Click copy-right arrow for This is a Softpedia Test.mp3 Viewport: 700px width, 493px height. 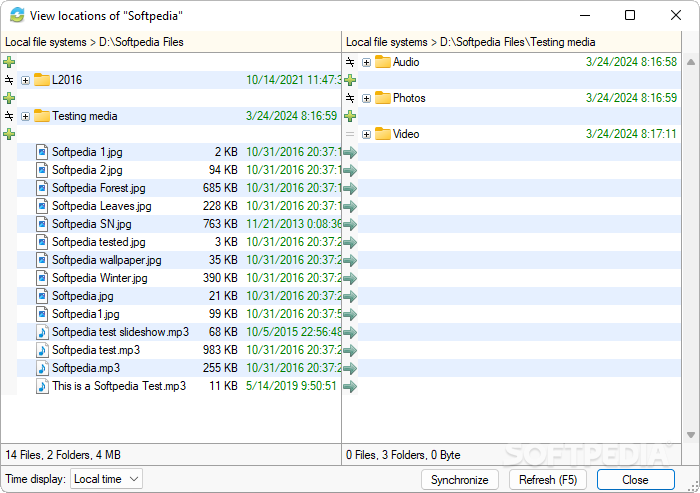[350, 386]
